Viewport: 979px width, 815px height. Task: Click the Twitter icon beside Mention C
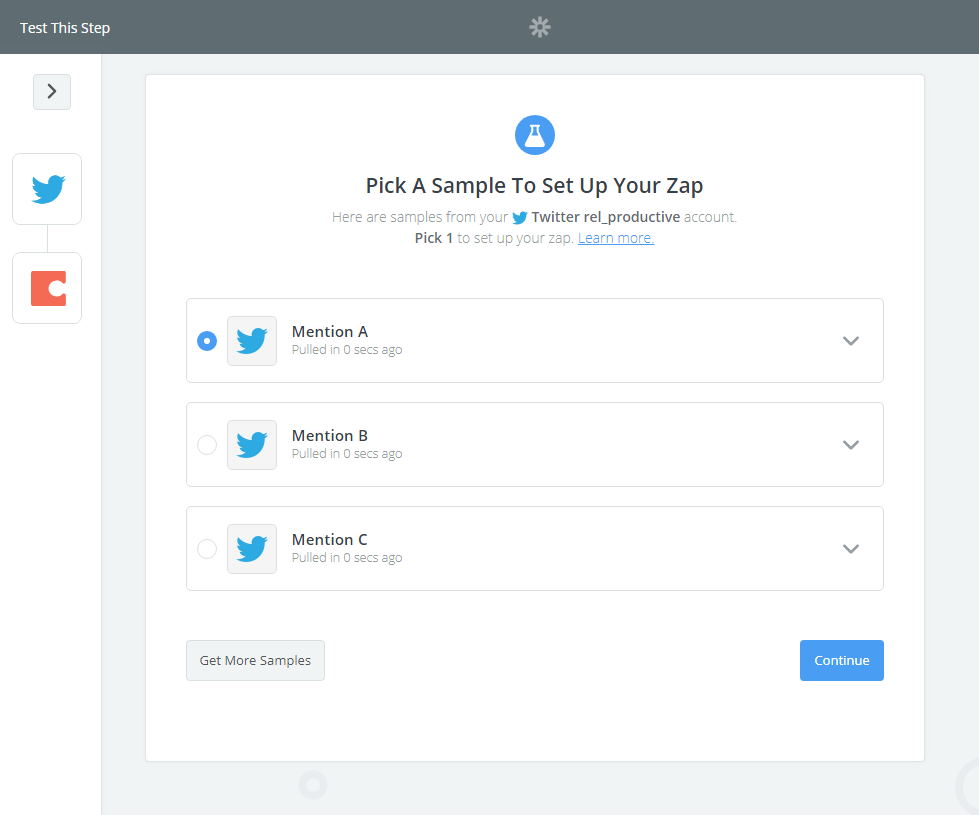pyautogui.click(x=252, y=549)
